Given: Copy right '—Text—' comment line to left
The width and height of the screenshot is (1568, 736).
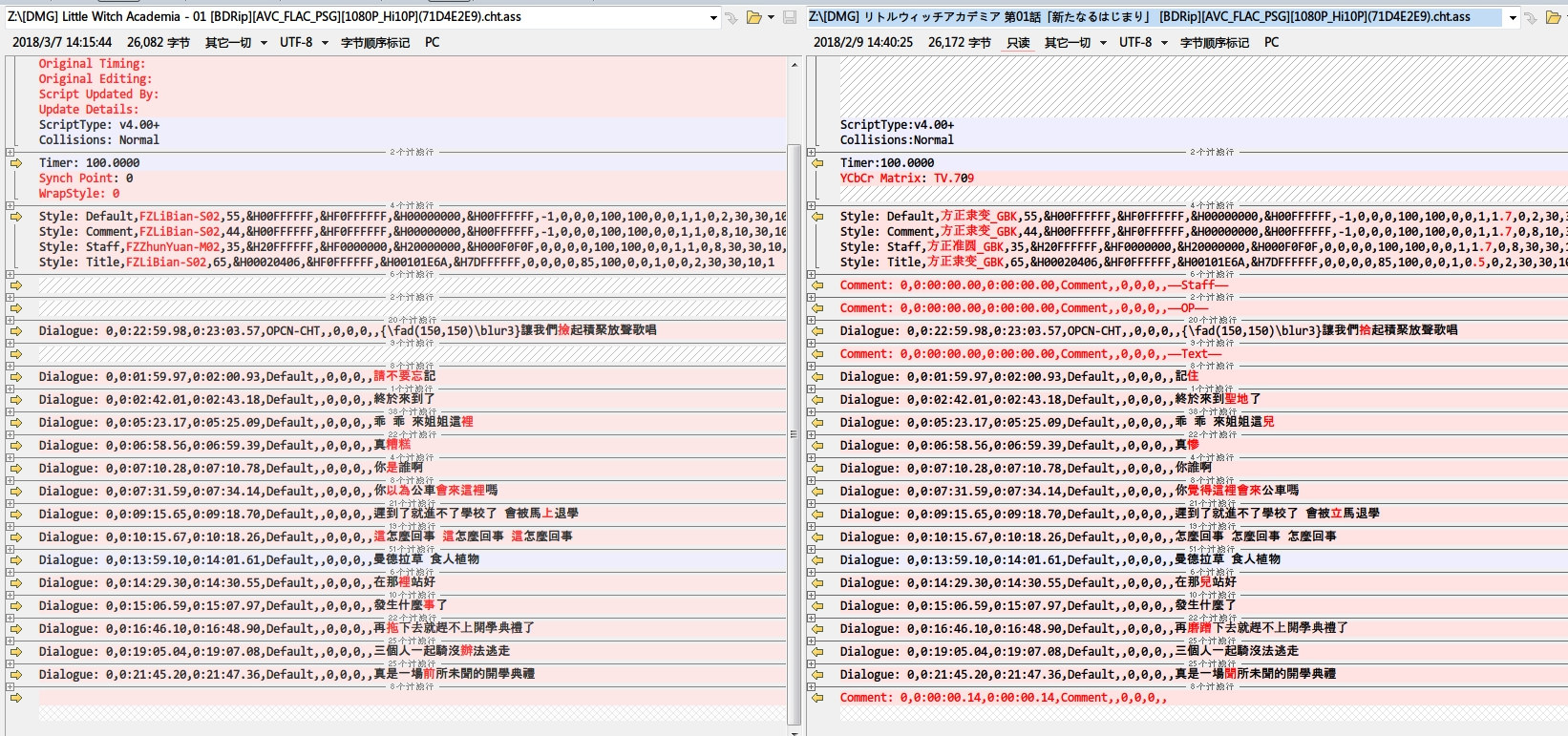Looking at the screenshot, I should click(x=817, y=354).
